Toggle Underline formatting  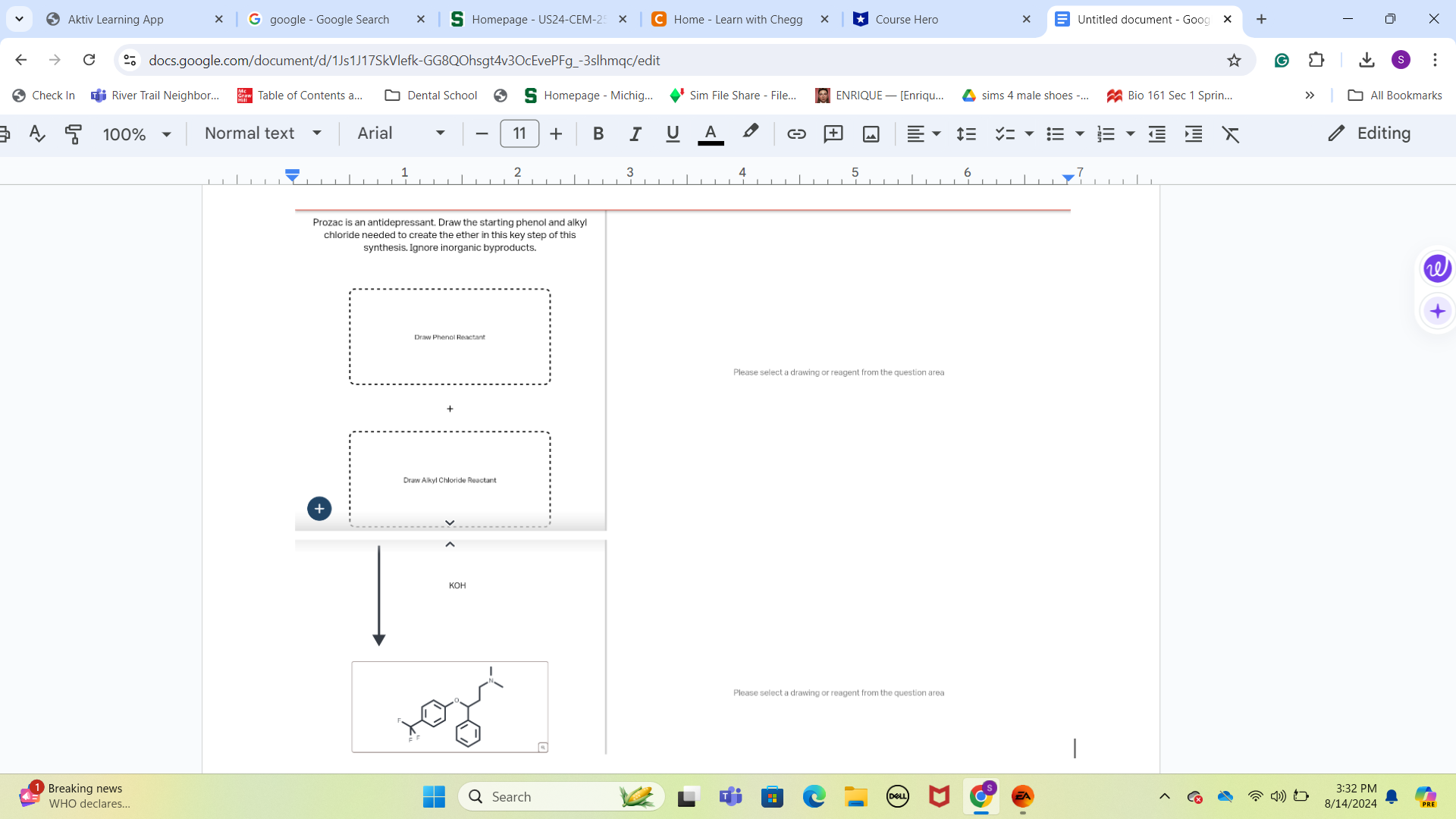coord(672,134)
